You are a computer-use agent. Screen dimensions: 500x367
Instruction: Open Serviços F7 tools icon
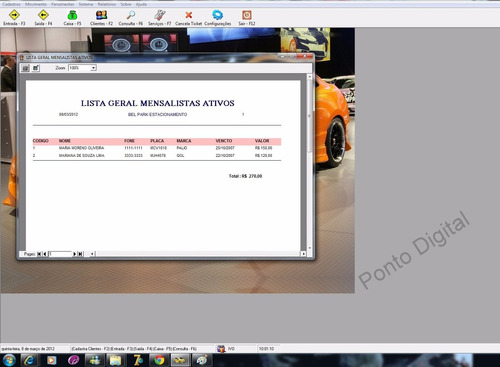pyautogui.click(x=160, y=18)
